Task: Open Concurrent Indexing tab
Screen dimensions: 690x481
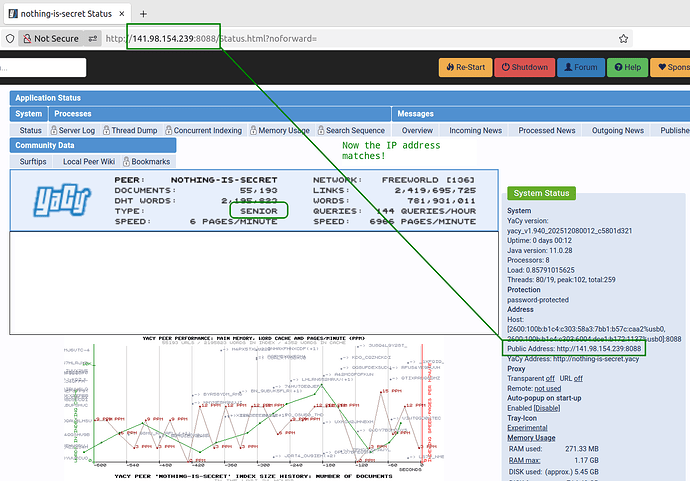Action: click(x=206, y=130)
